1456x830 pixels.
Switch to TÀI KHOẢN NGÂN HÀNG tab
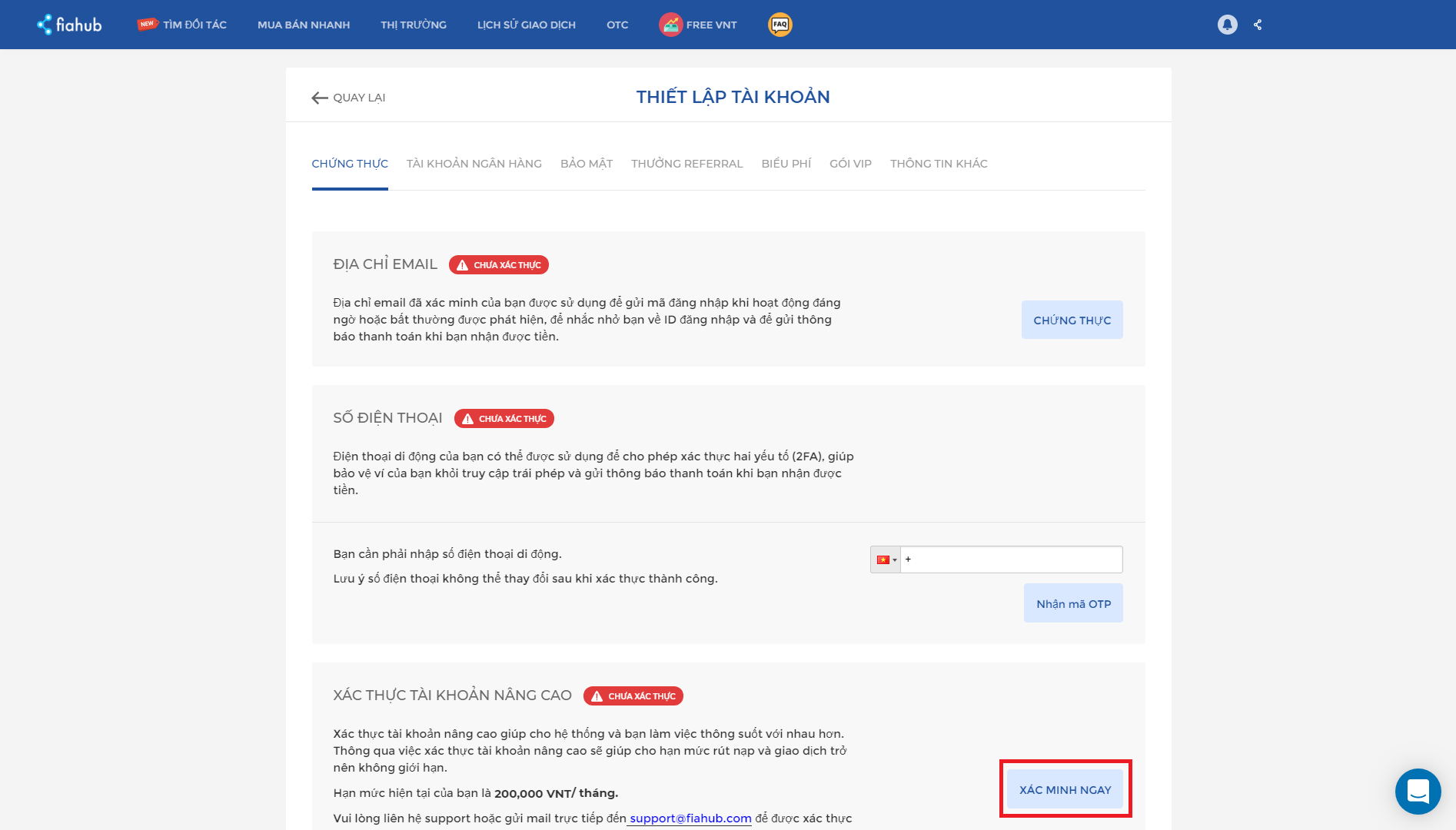[x=473, y=163]
